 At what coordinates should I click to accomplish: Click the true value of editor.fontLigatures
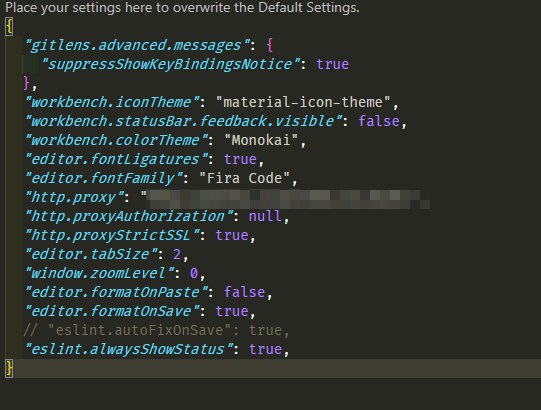[x=240, y=159]
